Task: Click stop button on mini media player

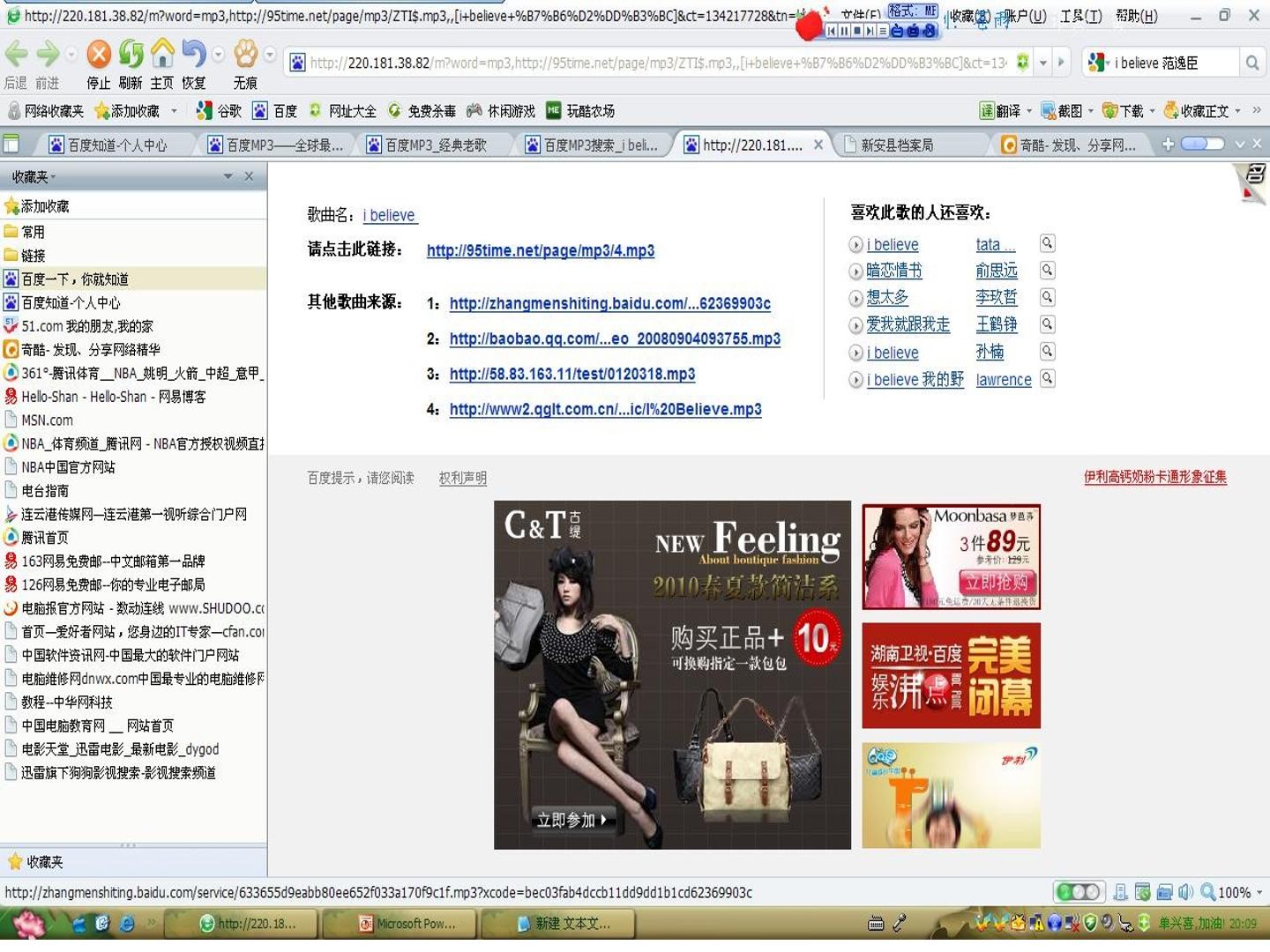Action: point(856,31)
